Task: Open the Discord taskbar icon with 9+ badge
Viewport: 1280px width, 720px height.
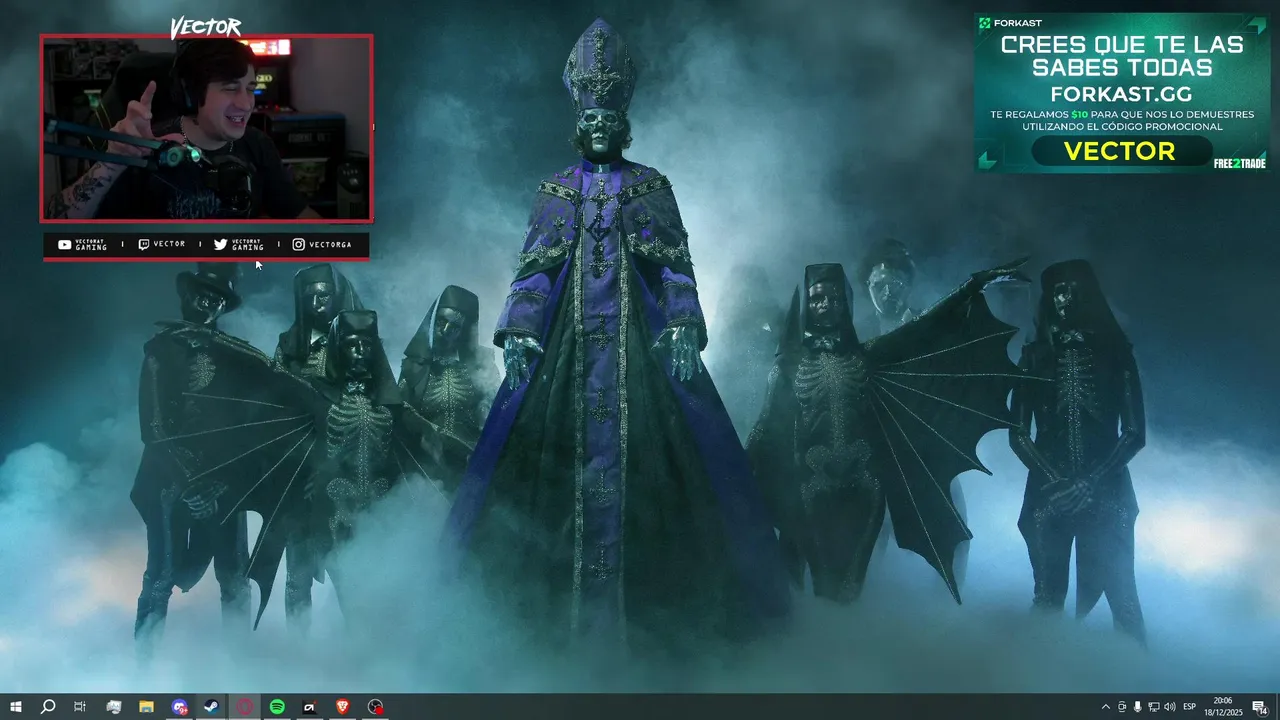Action: 179,707
